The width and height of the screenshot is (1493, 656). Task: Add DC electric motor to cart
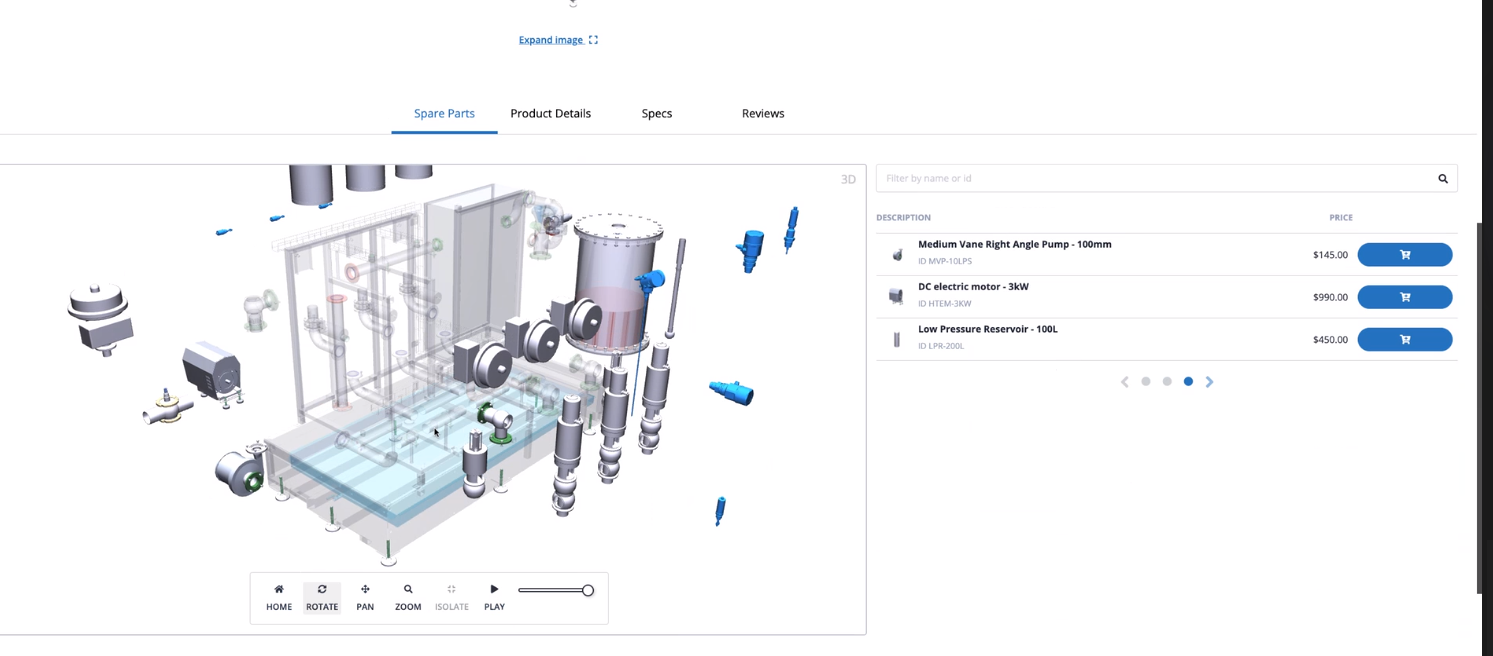(1404, 297)
